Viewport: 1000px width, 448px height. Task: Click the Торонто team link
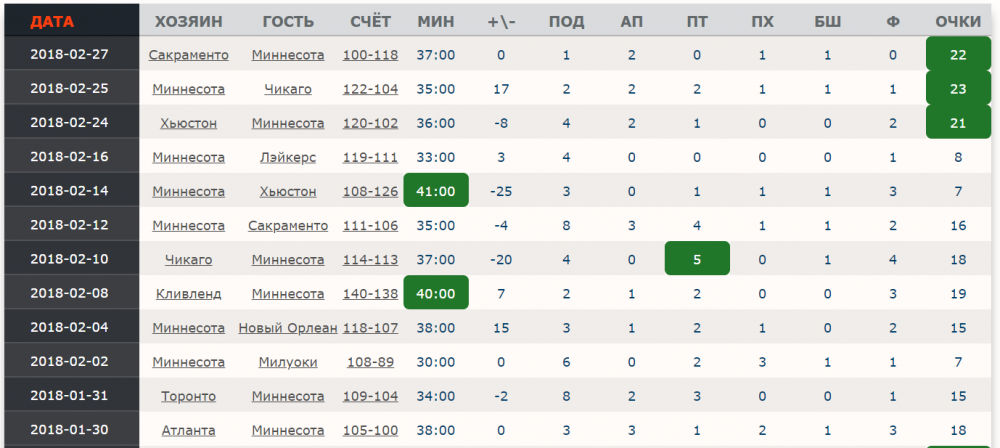(188, 396)
